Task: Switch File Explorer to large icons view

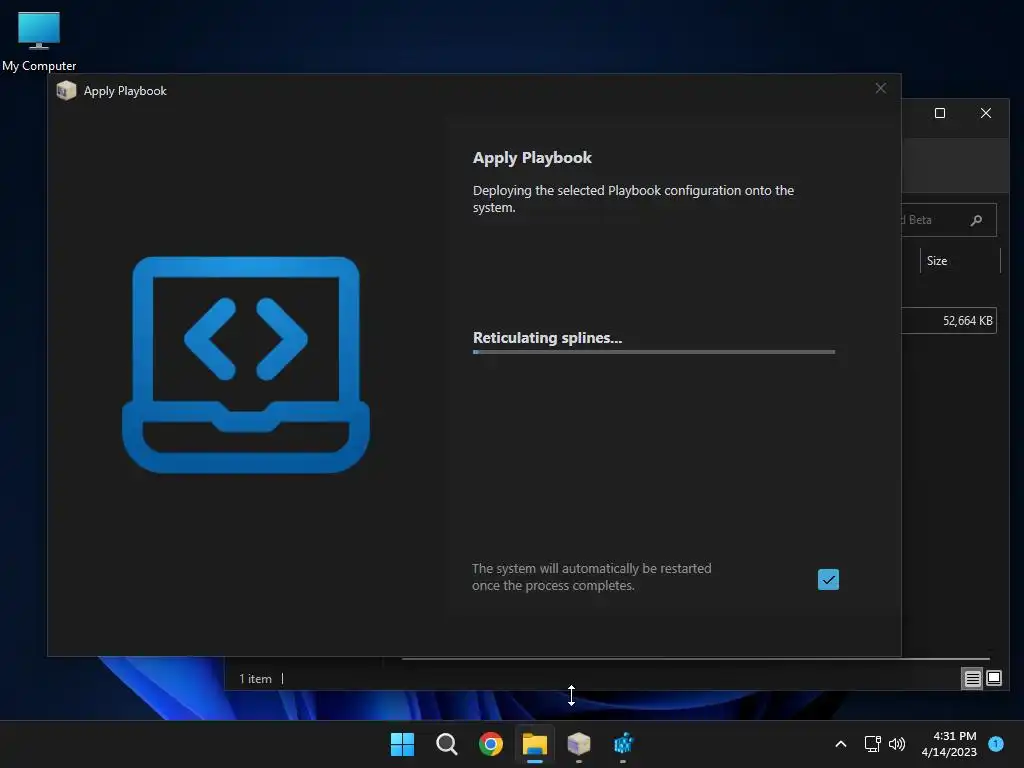Action: [993, 679]
